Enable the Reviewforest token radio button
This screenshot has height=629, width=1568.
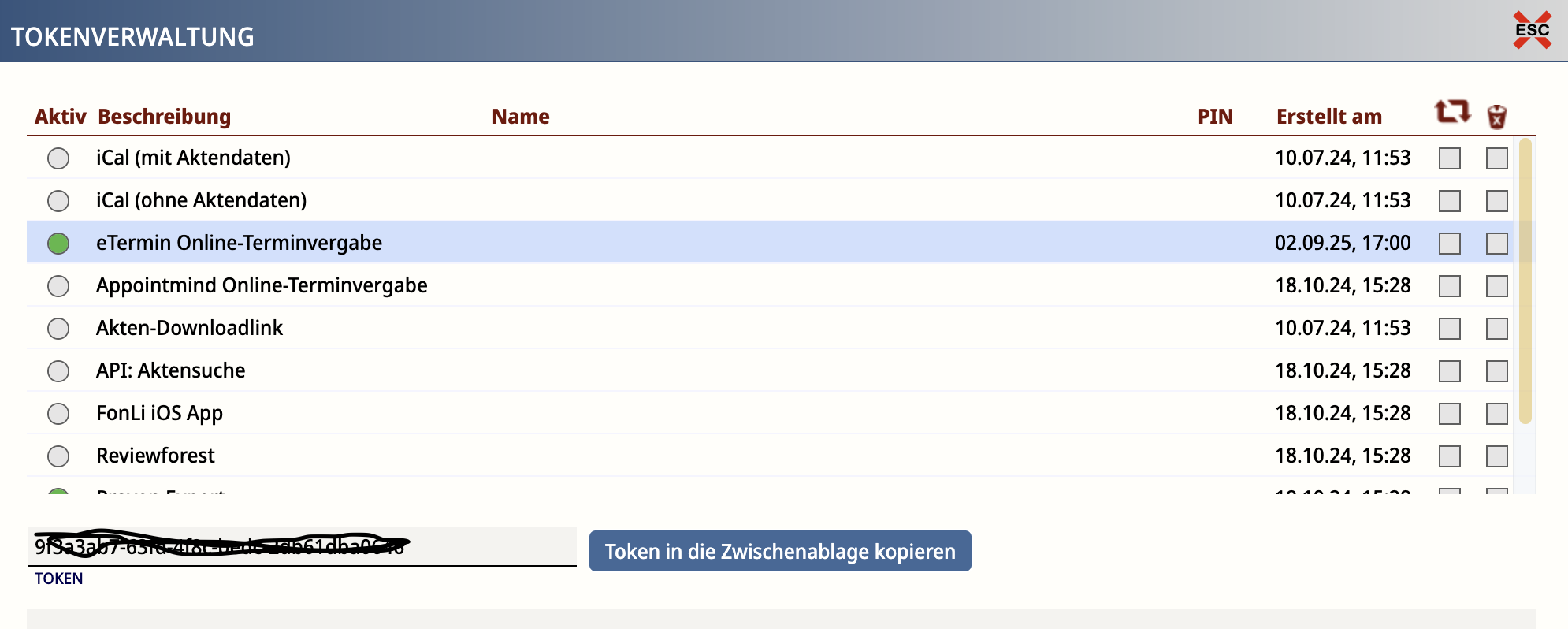pos(58,456)
